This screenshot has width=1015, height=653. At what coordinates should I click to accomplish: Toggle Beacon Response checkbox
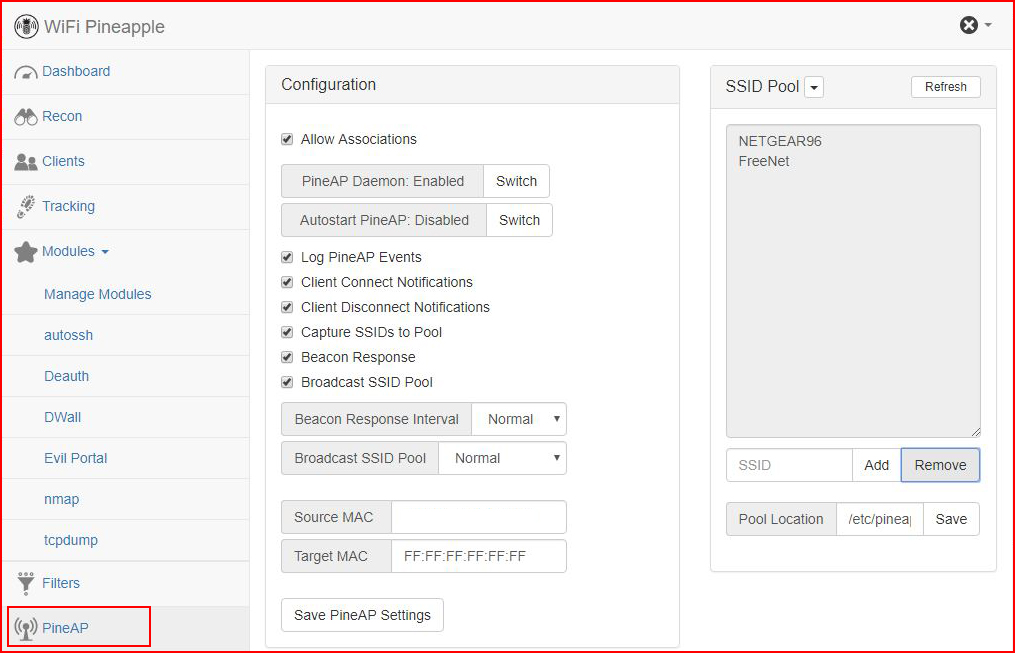pyautogui.click(x=287, y=357)
